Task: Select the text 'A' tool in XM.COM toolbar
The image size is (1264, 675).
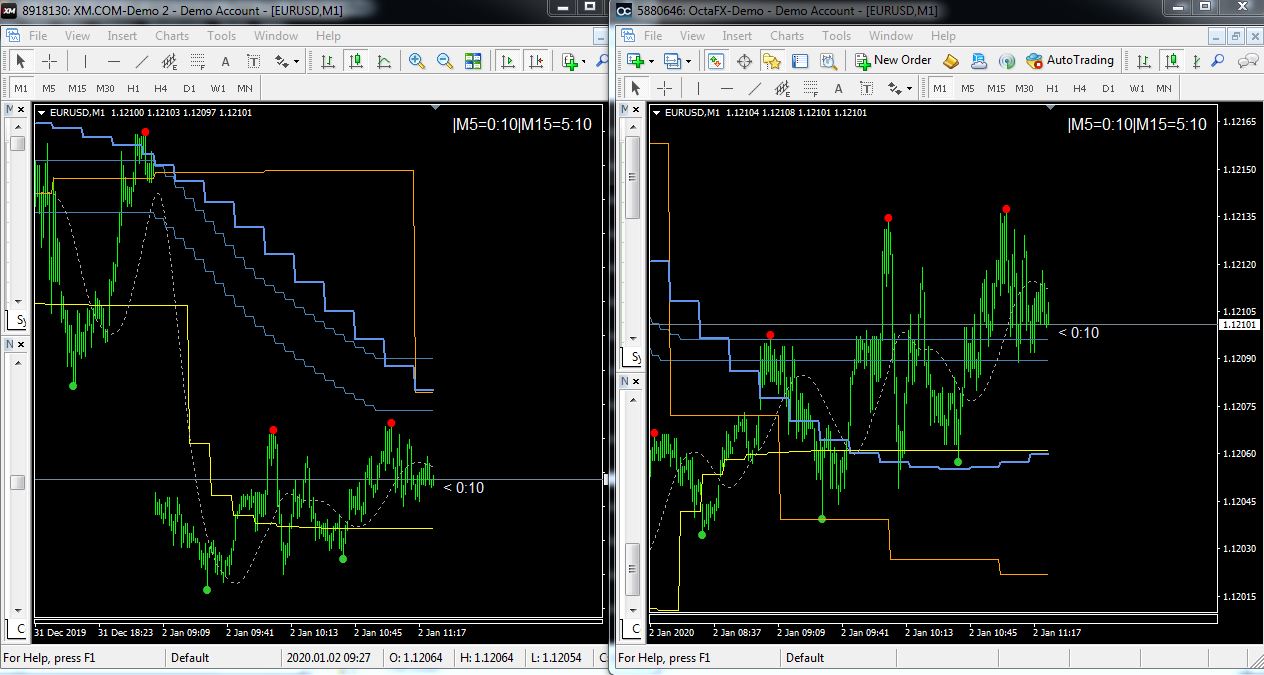Action: coord(226,61)
